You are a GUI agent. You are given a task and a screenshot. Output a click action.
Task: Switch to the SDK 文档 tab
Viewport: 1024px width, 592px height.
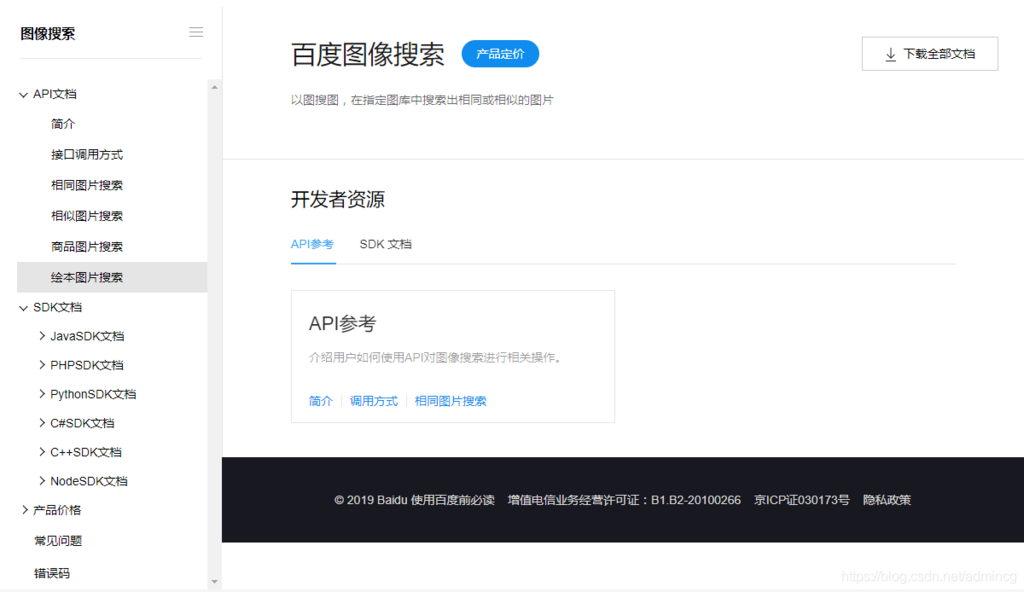pyautogui.click(x=385, y=244)
